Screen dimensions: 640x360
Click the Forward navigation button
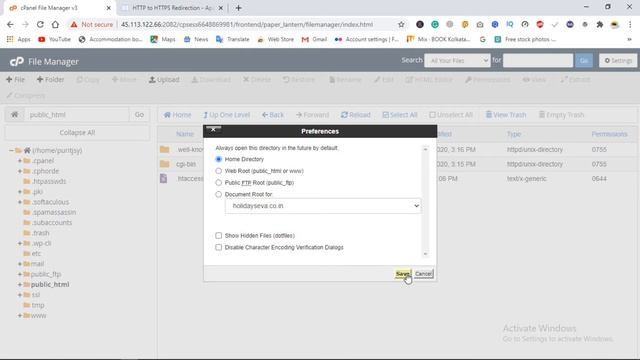point(313,115)
